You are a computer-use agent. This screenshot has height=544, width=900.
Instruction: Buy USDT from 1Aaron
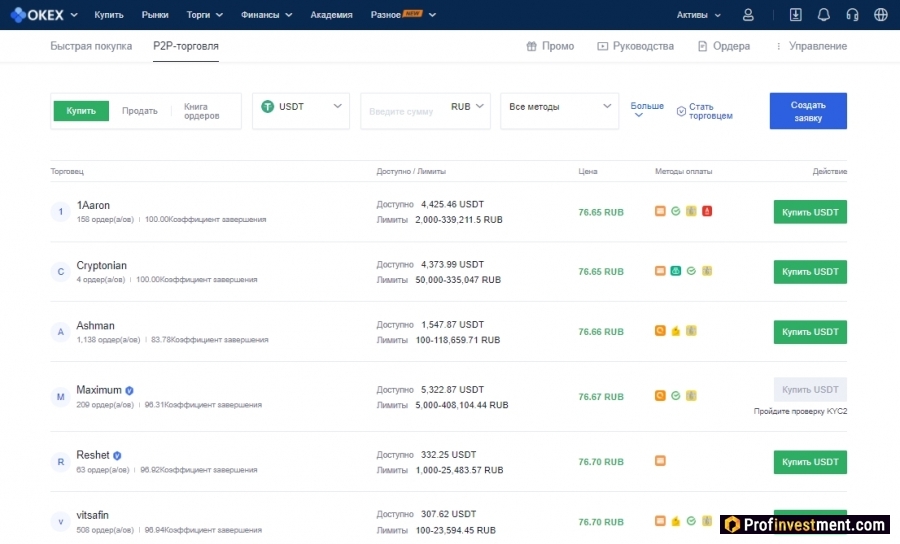click(810, 212)
